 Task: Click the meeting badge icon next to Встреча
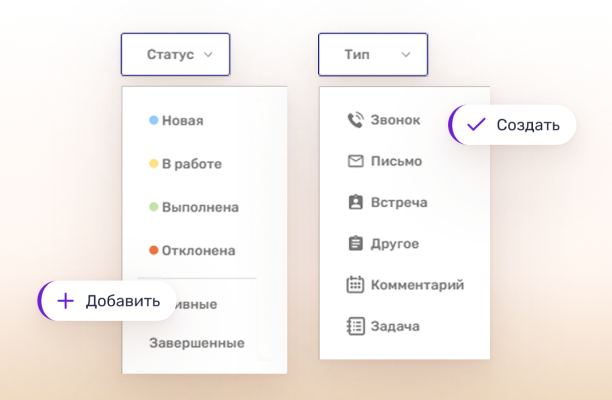tap(355, 202)
